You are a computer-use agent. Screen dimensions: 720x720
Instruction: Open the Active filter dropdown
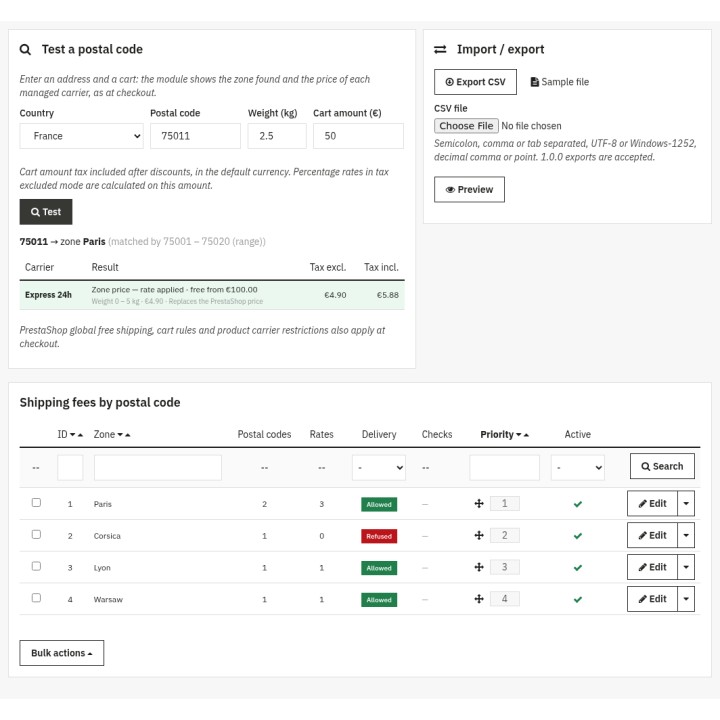(578, 467)
